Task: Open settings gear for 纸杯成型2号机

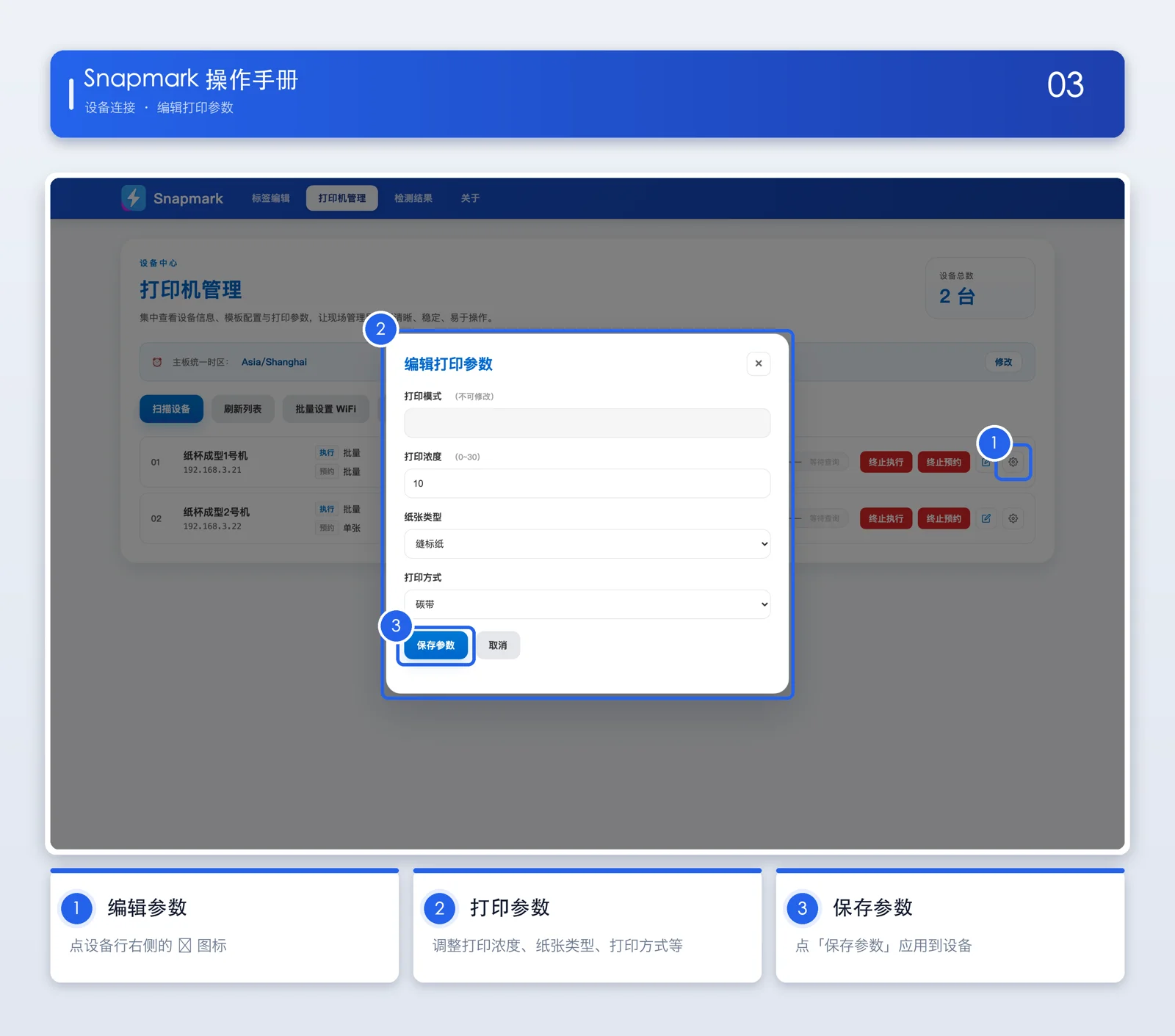Action: pyautogui.click(x=1013, y=518)
